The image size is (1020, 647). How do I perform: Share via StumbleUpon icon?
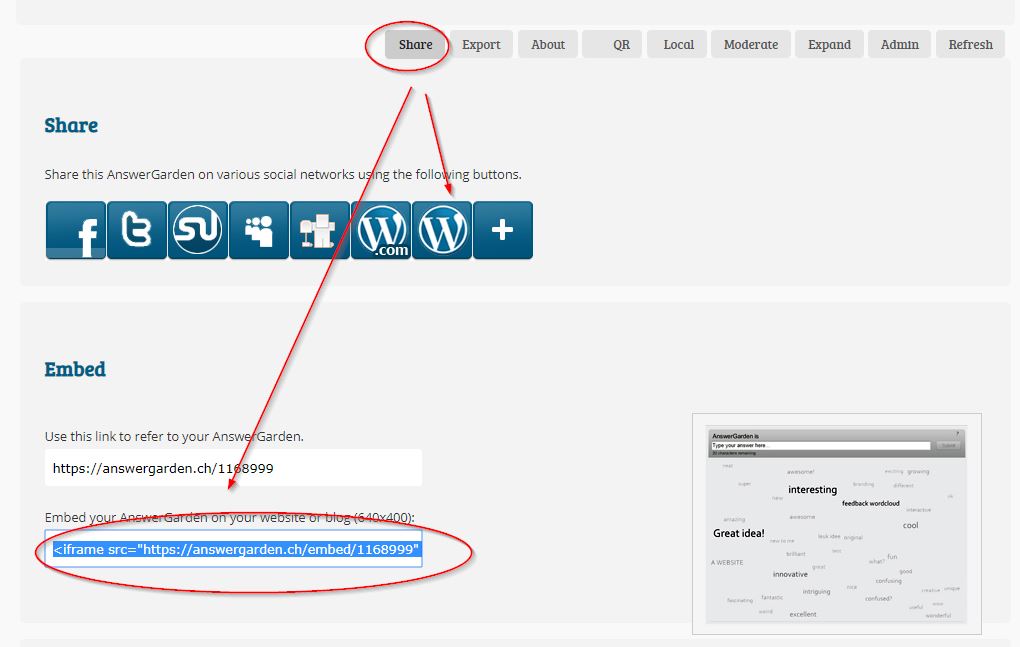[198, 230]
